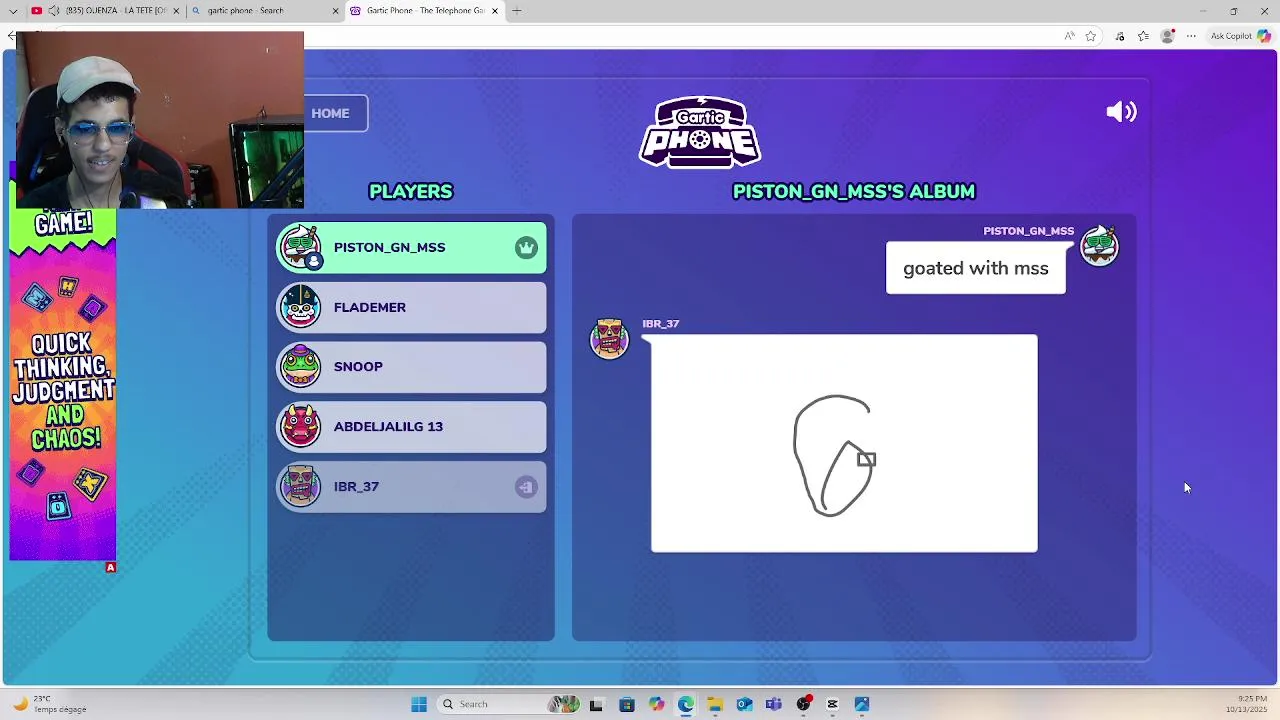Image resolution: width=1280 pixels, height=720 pixels.
Task: Click the Ask Copilot button
Action: 1240,36
